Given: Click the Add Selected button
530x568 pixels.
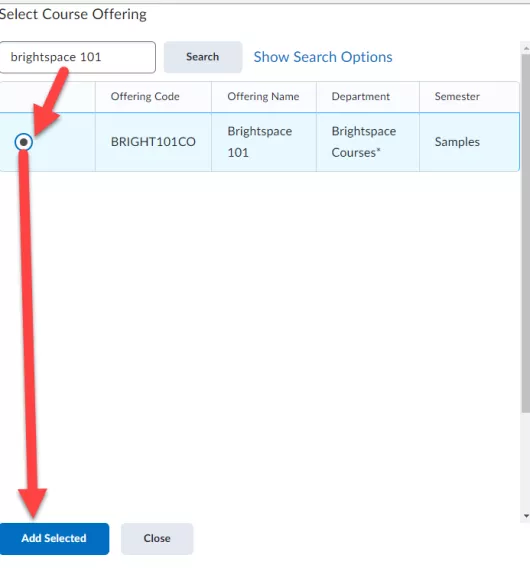Looking at the screenshot, I should pyautogui.click(x=54, y=538).
